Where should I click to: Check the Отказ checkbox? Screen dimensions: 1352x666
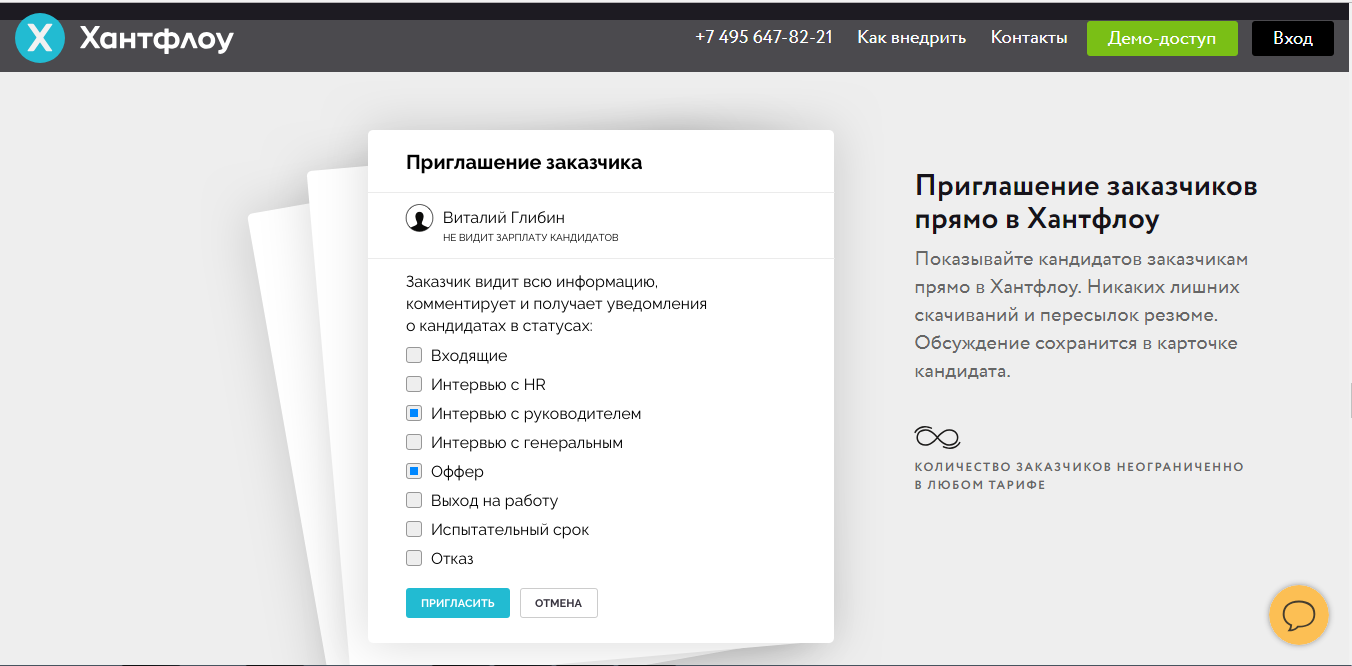[x=414, y=558]
